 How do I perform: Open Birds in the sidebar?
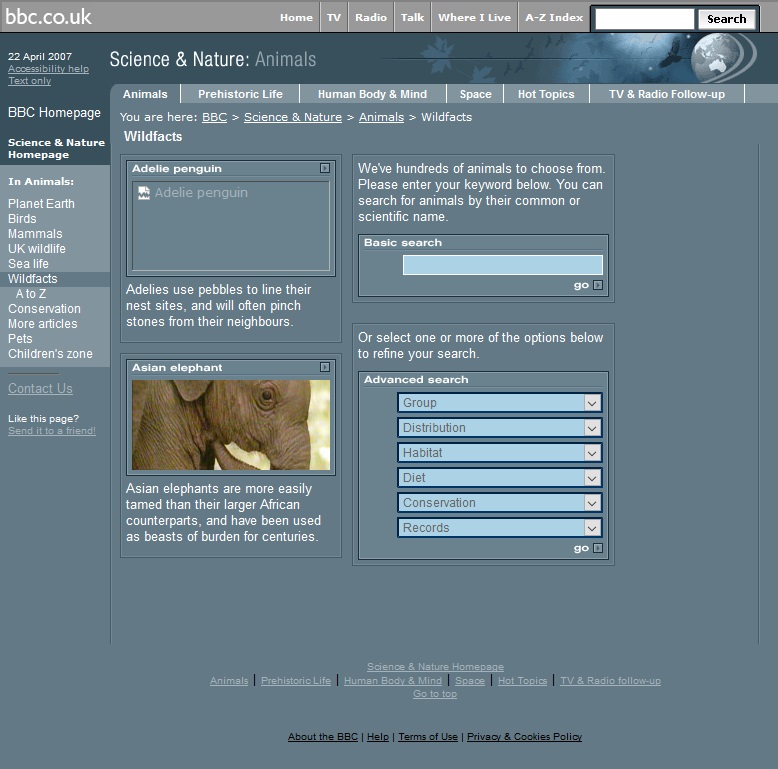22,219
